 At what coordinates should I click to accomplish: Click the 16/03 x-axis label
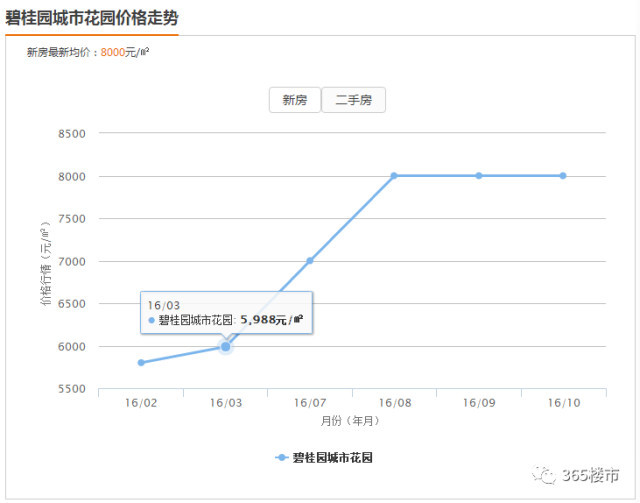pos(226,403)
